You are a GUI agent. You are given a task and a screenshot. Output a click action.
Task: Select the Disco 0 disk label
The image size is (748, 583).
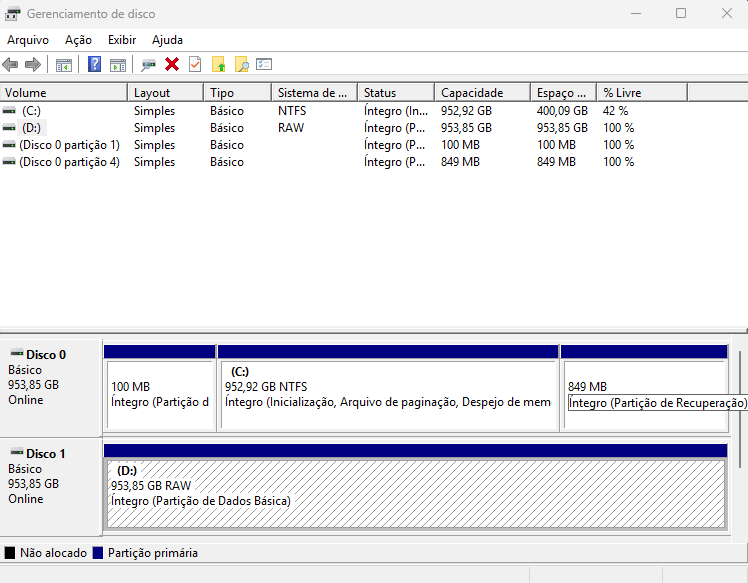pyautogui.click(x=46, y=354)
